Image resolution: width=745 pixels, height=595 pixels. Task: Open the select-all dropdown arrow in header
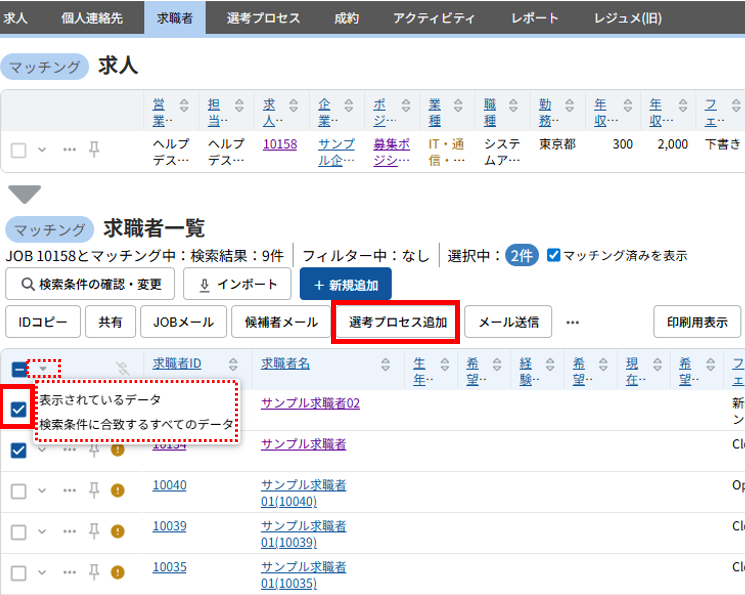tap(43, 369)
